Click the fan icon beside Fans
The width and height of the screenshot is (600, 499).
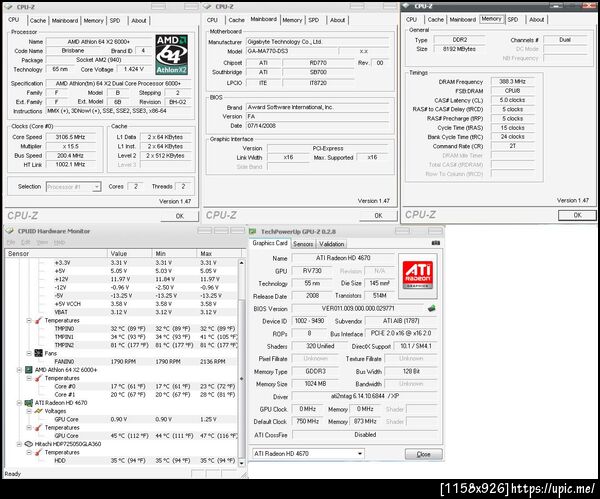click(38, 353)
